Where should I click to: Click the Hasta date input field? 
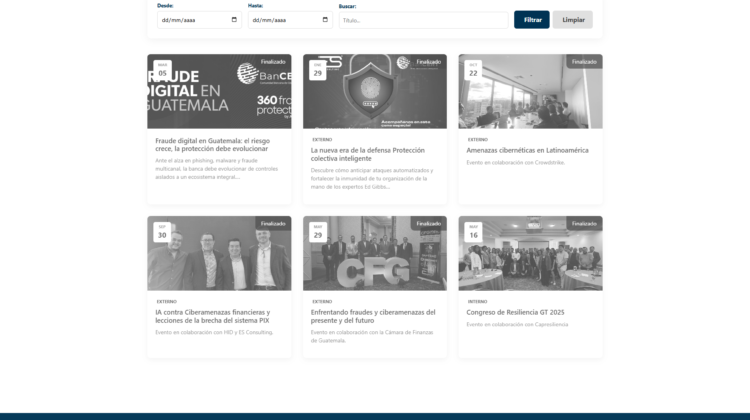tap(281, 20)
